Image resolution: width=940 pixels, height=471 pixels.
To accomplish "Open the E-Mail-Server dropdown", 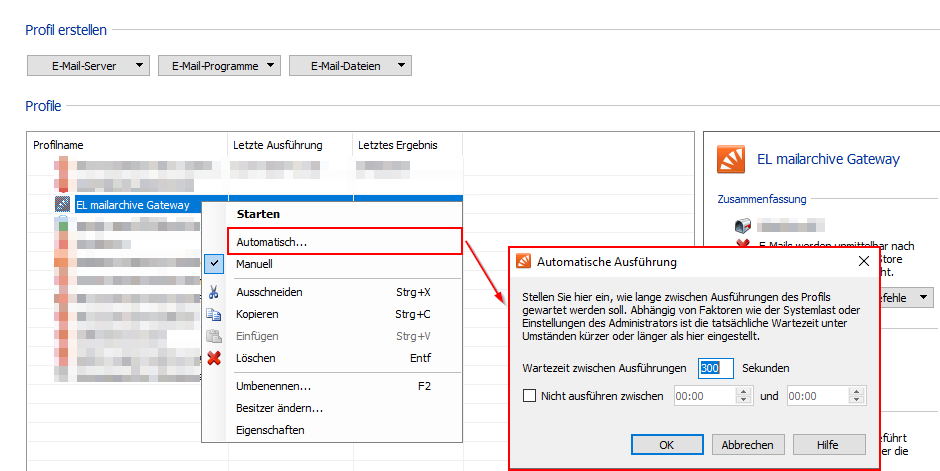I will (88, 66).
